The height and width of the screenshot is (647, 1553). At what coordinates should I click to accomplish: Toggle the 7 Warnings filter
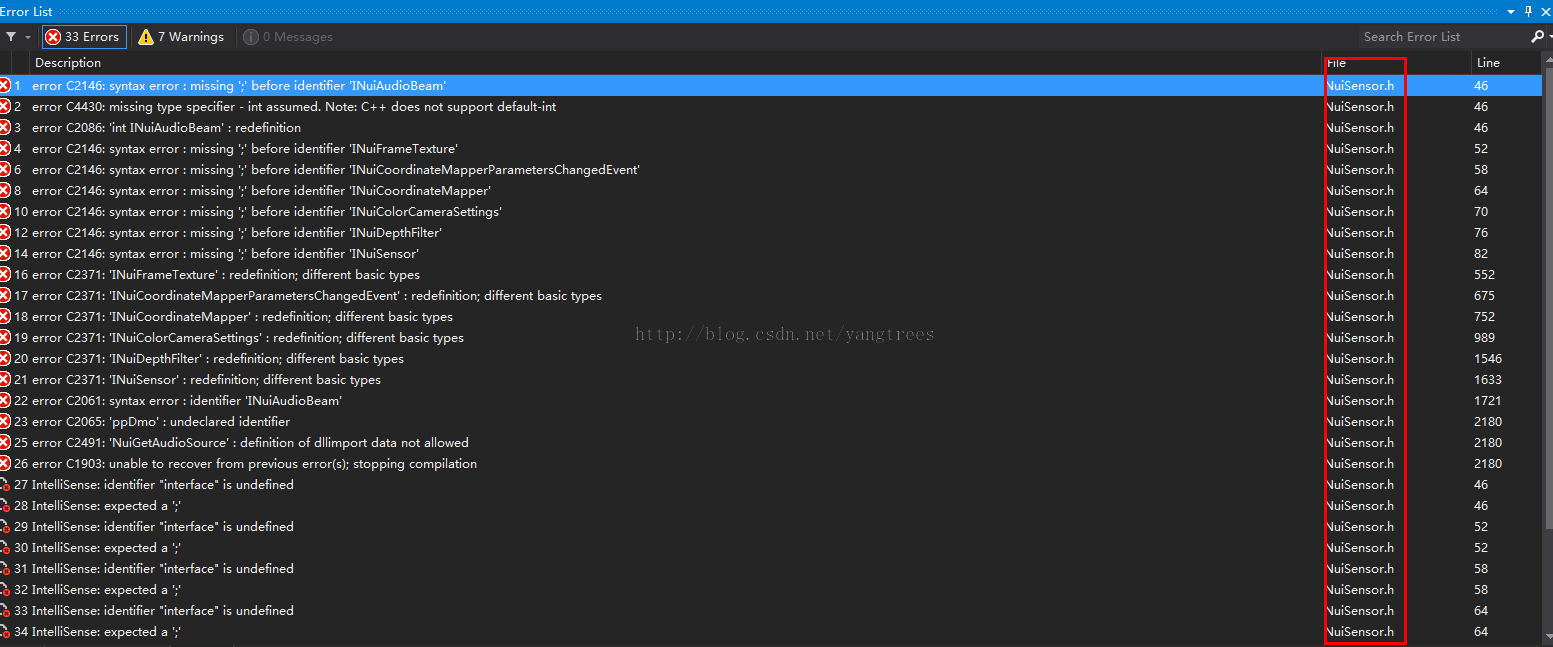(181, 37)
